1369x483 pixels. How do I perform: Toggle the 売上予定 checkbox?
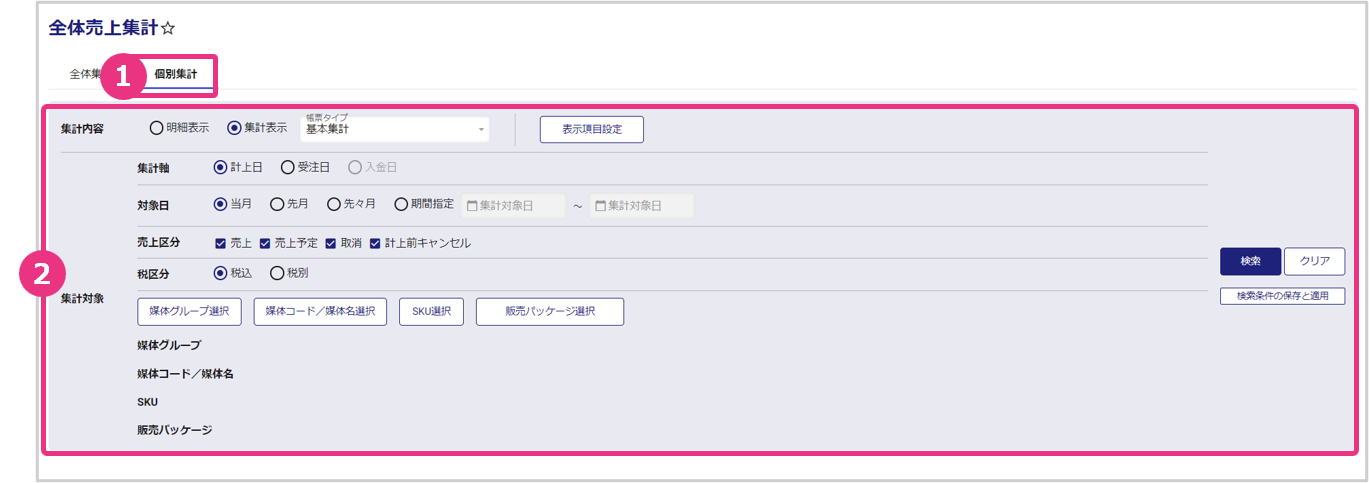pos(265,243)
